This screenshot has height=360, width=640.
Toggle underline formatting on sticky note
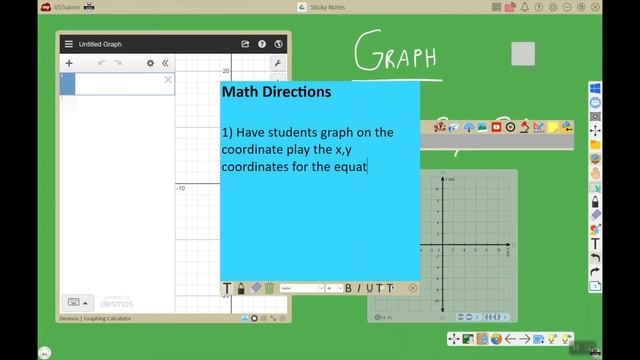[369, 288]
